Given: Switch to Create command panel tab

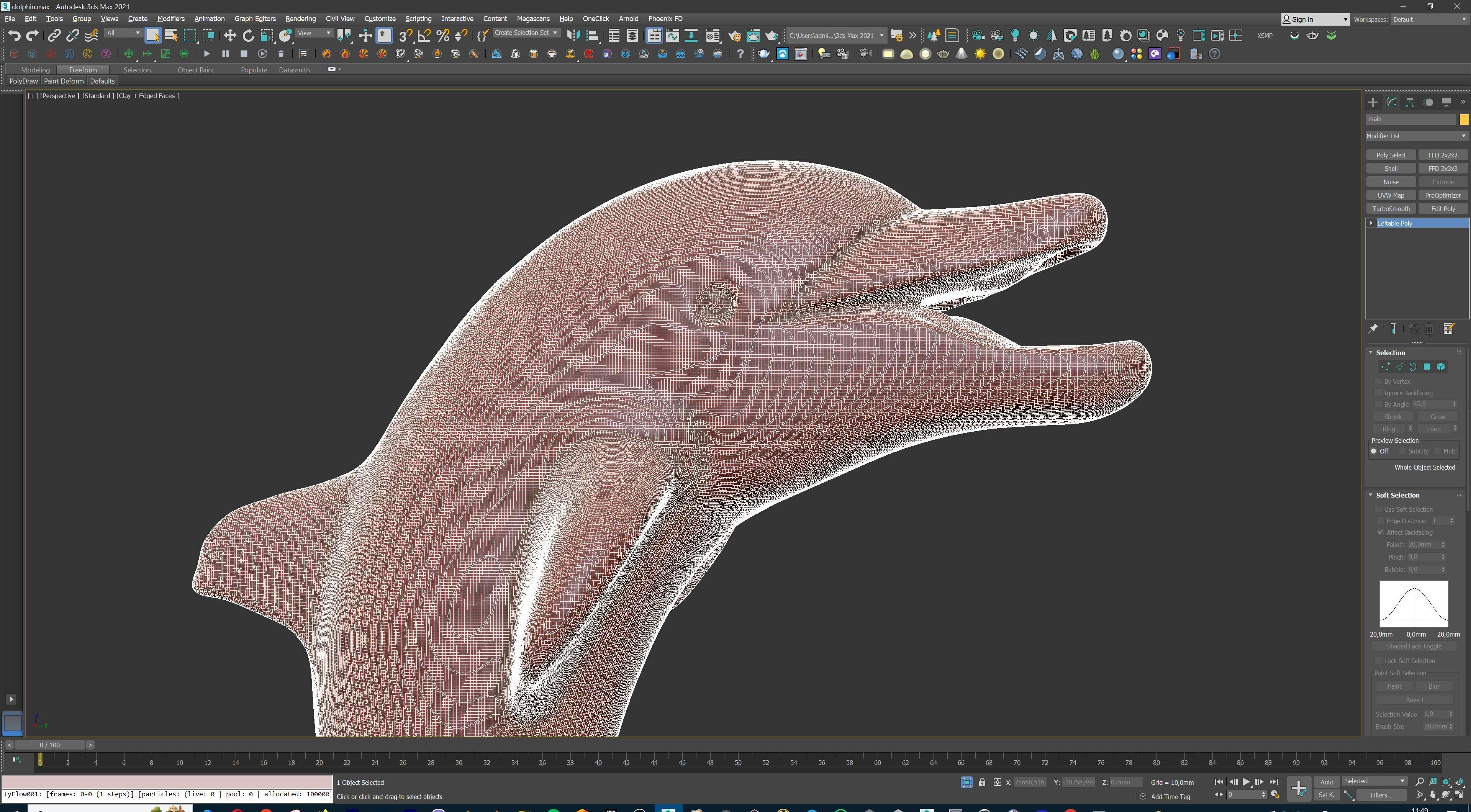Looking at the screenshot, I should pos(1373,102).
